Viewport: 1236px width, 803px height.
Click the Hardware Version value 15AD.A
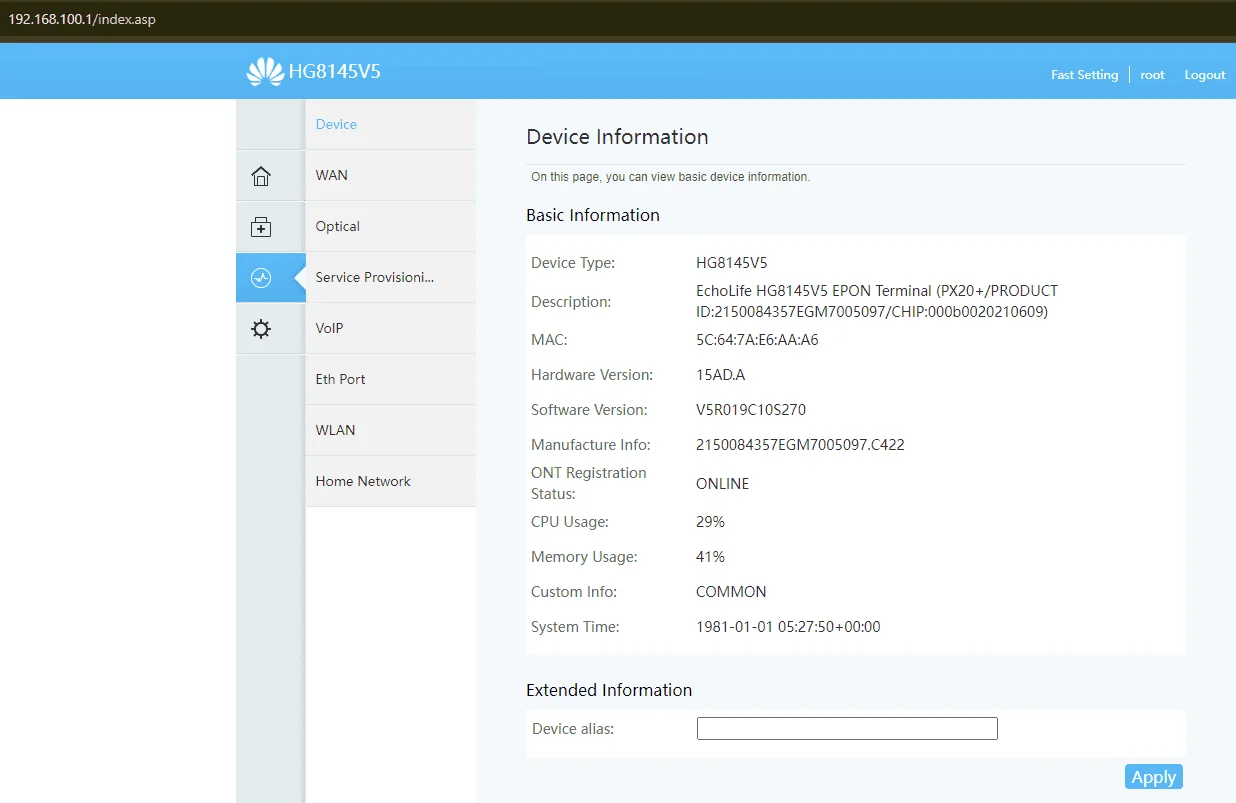point(720,375)
